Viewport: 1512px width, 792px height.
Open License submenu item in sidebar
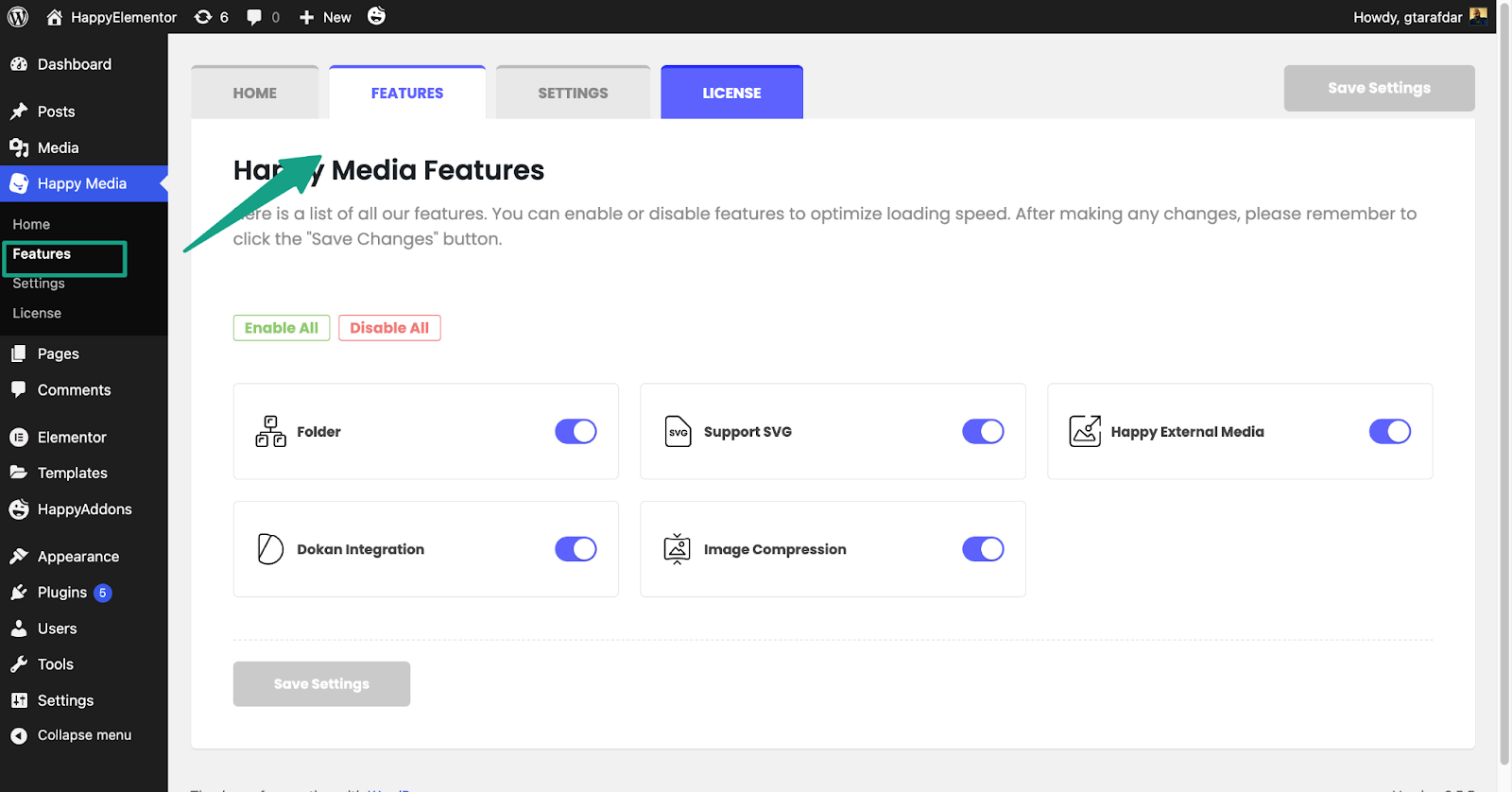pyautogui.click(x=37, y=313)
